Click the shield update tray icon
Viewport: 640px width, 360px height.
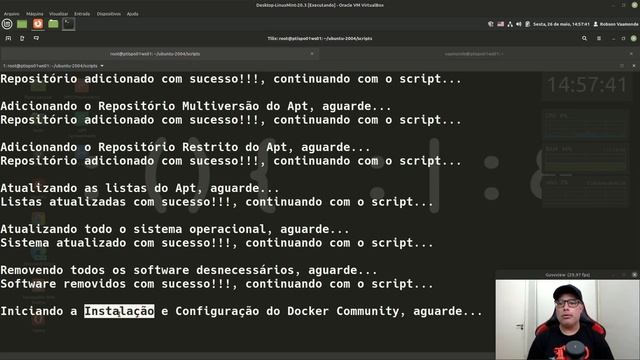(491, 24)
